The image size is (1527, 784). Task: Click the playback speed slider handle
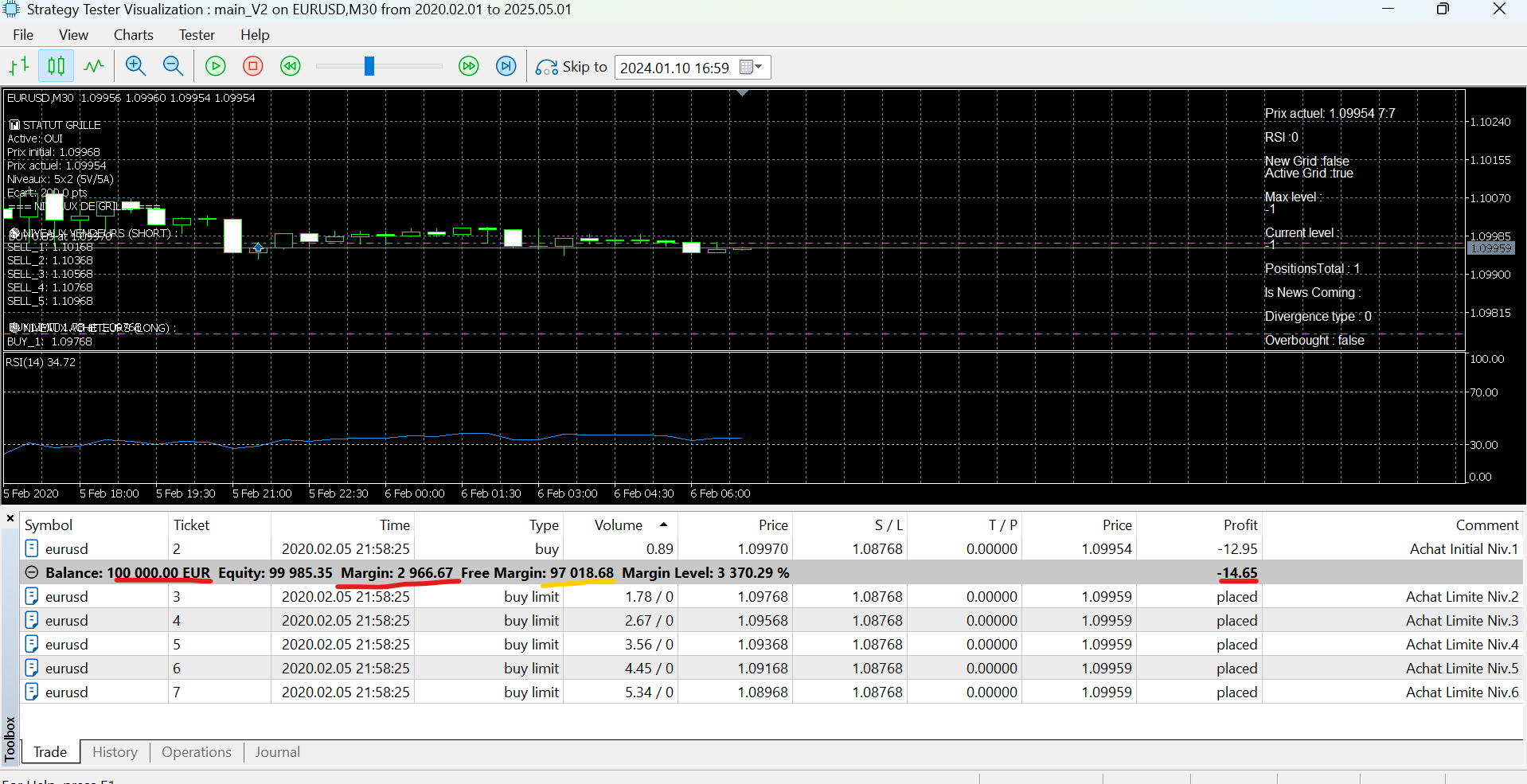click(369, 66)
